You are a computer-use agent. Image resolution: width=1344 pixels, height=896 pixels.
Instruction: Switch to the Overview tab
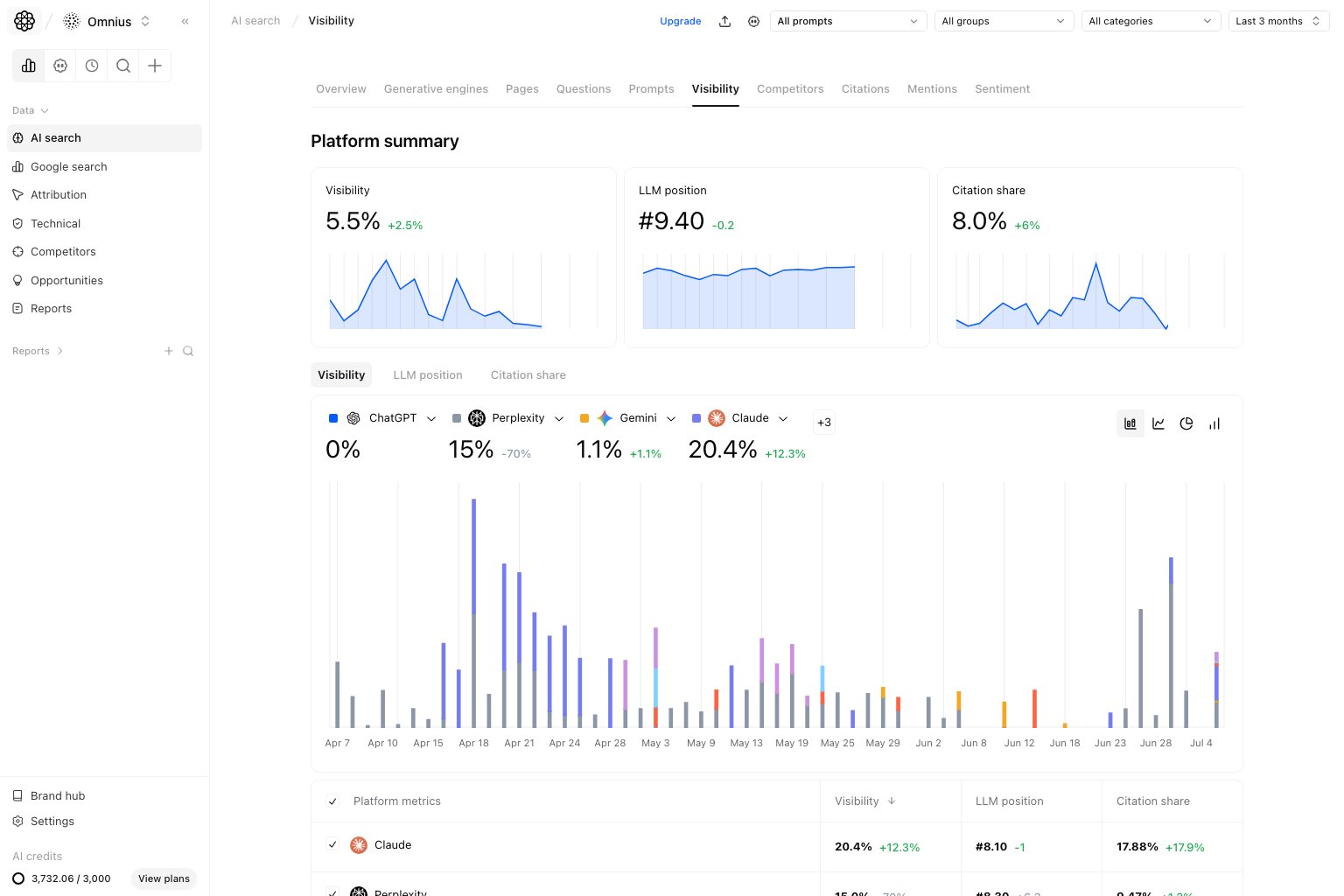(x=341, y=89)
